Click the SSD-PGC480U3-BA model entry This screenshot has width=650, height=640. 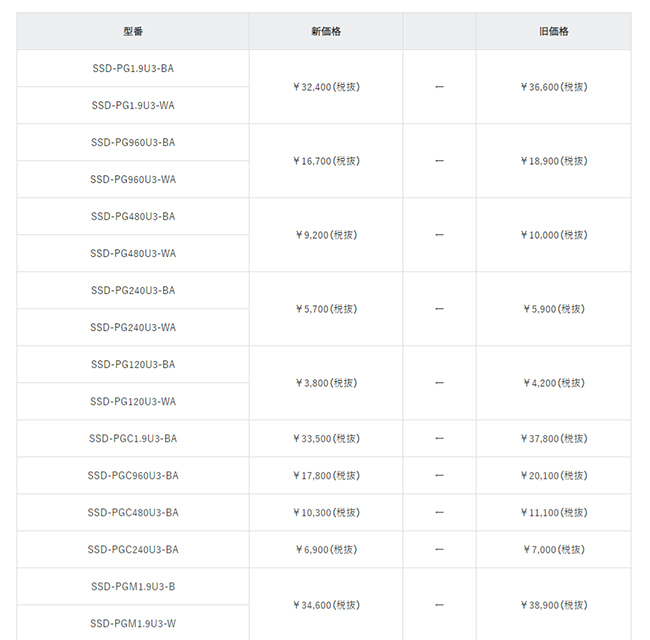[133, 512]
